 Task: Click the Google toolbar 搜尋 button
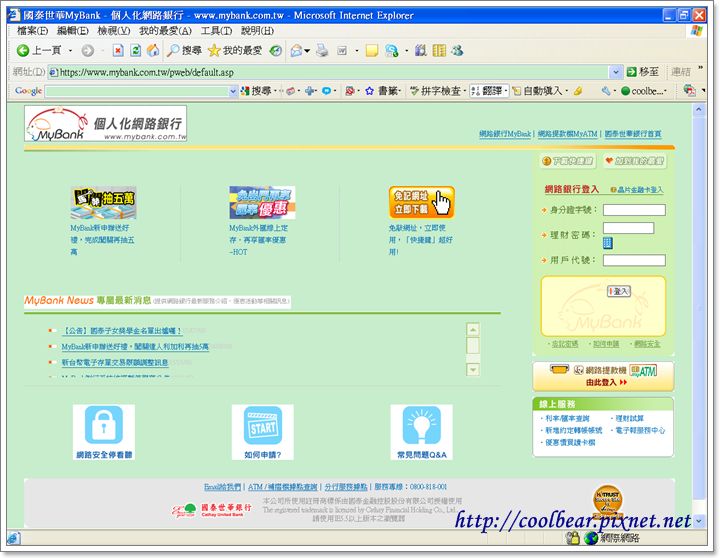point(257,91)
